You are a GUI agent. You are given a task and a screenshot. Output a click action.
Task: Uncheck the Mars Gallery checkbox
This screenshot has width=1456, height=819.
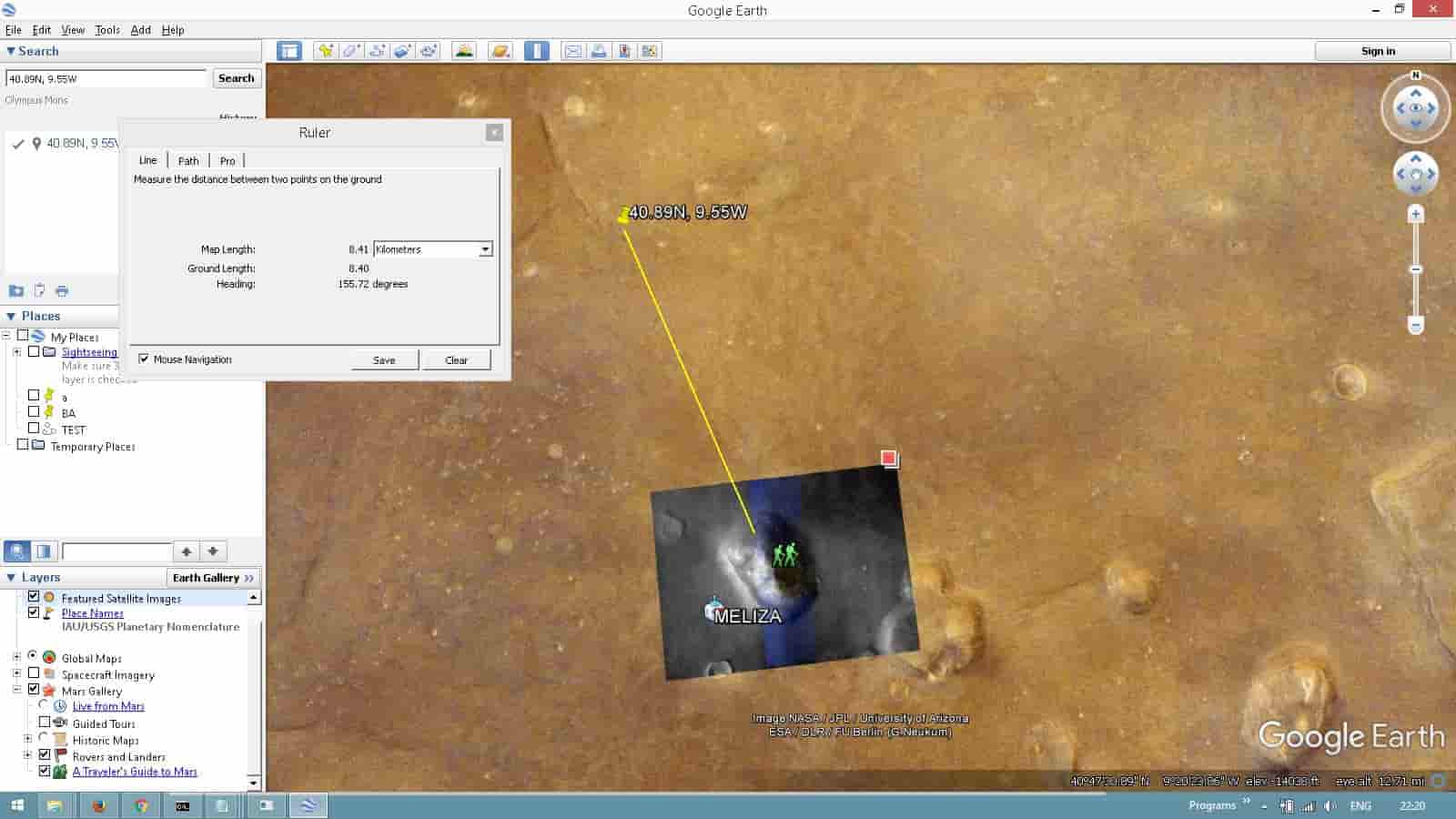pos(34,690)
